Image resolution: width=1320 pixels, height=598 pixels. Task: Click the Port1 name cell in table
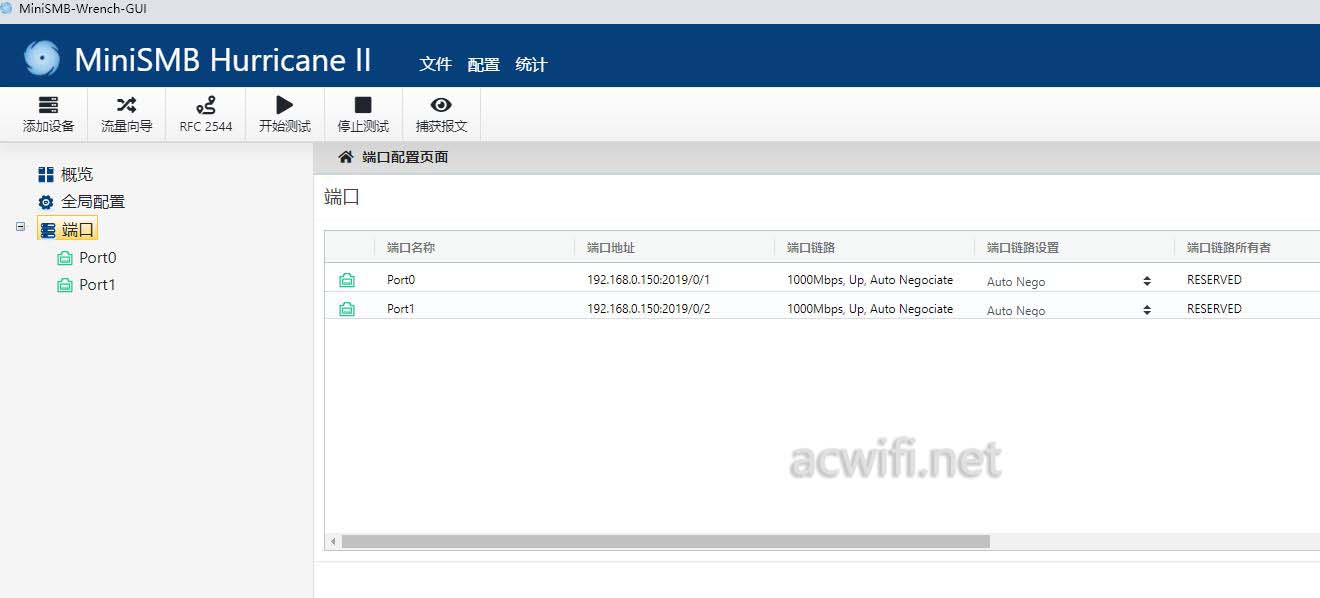[x=401, y=309]
